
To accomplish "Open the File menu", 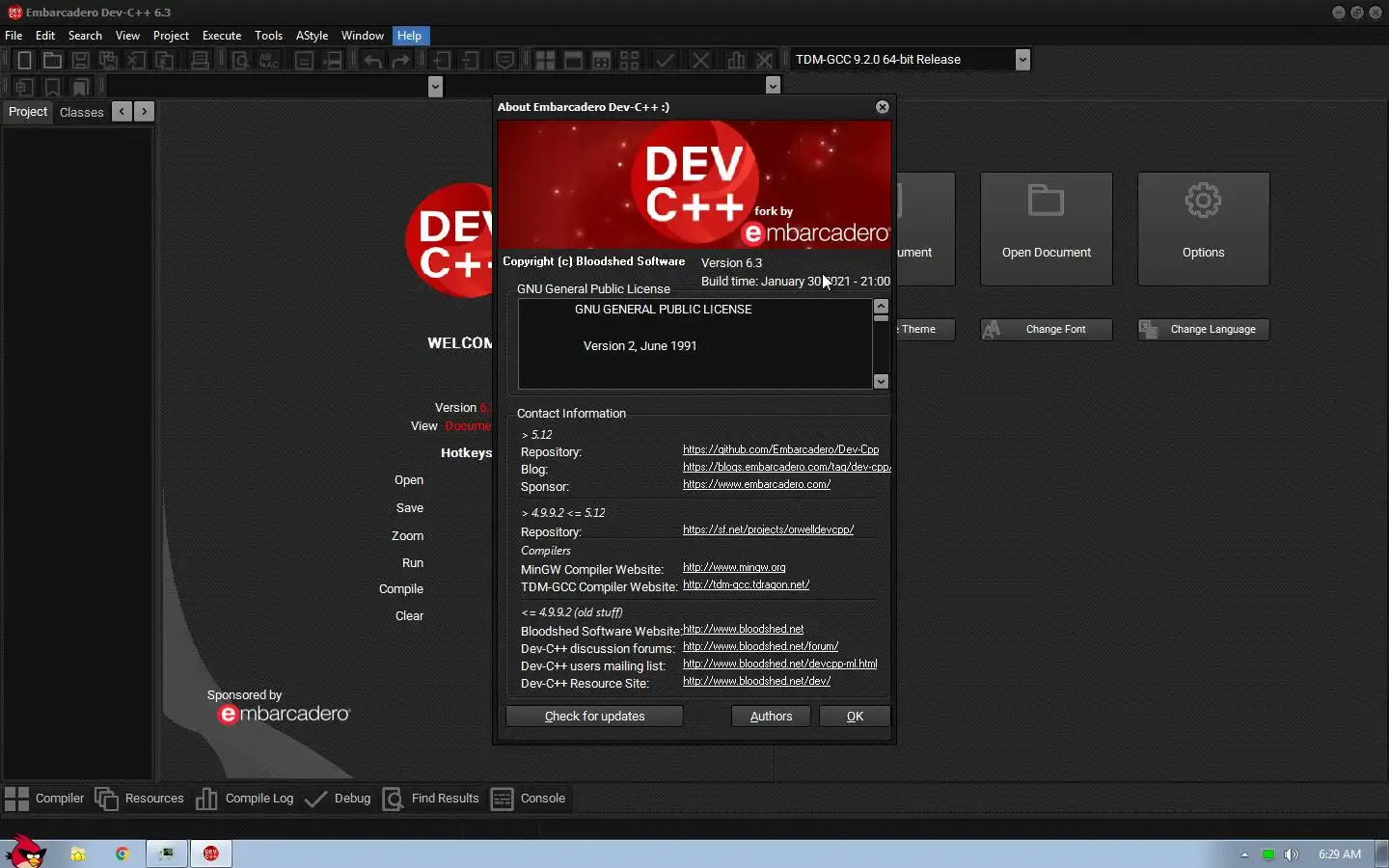I will click(x=14, y=36).
